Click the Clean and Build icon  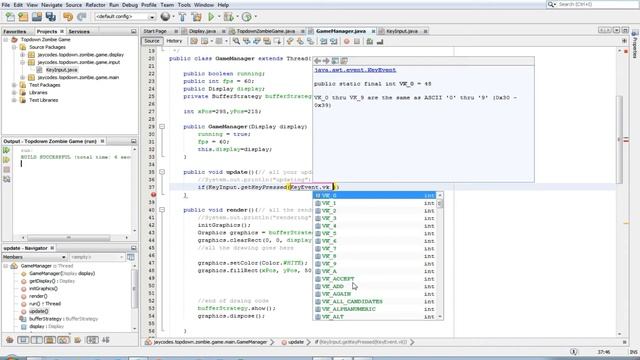click(197, 17)
